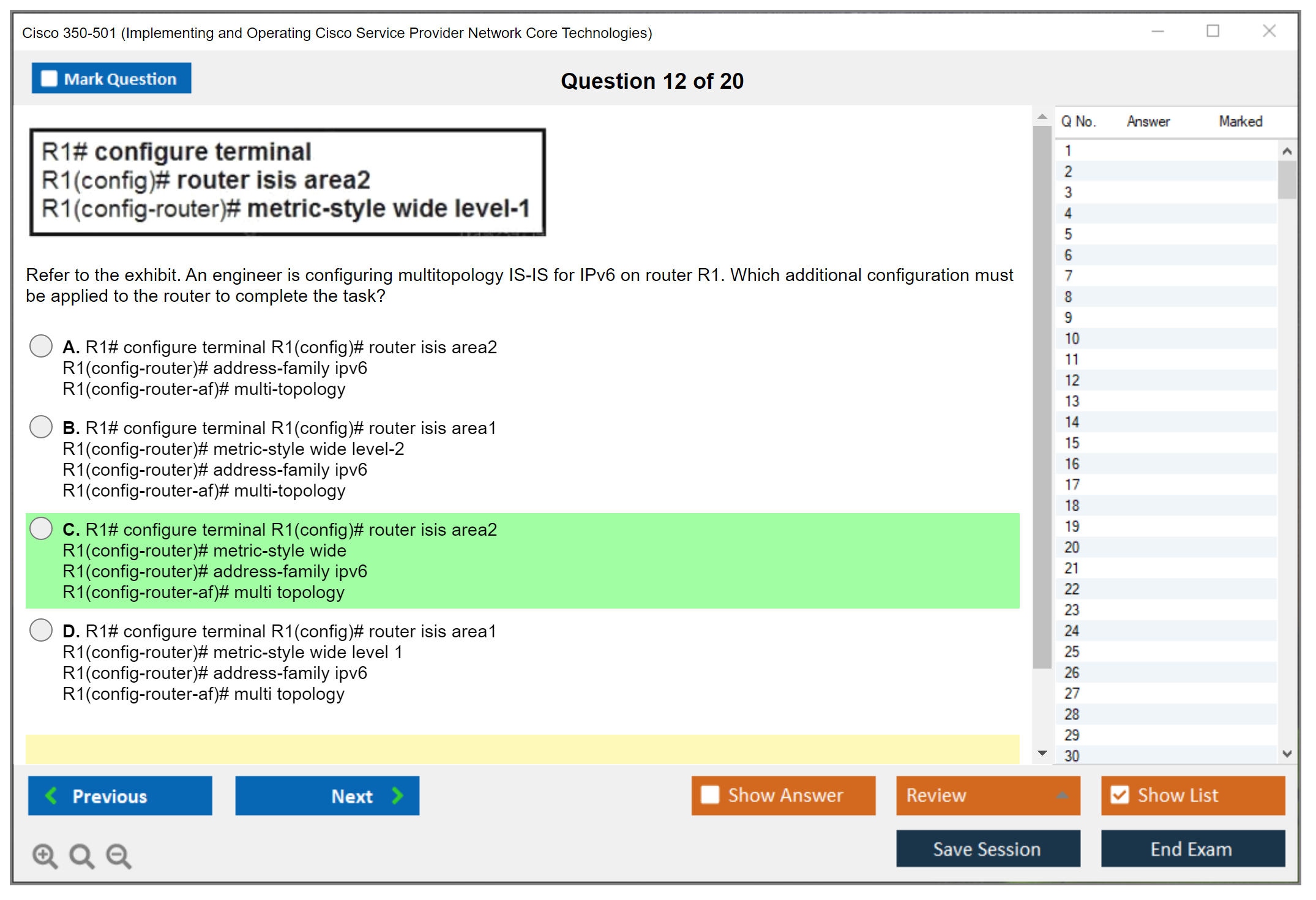
Task: Select answer option A radio button
Action: (x=41, y=346)
